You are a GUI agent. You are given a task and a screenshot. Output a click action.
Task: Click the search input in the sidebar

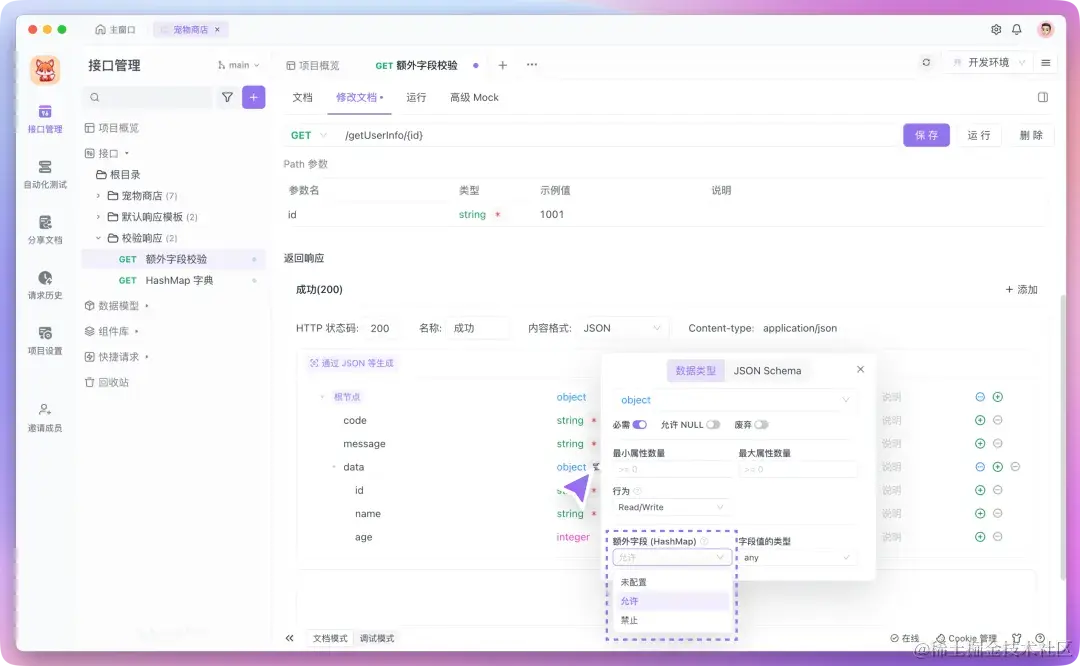pyautogui.click(x=147, y=97)
